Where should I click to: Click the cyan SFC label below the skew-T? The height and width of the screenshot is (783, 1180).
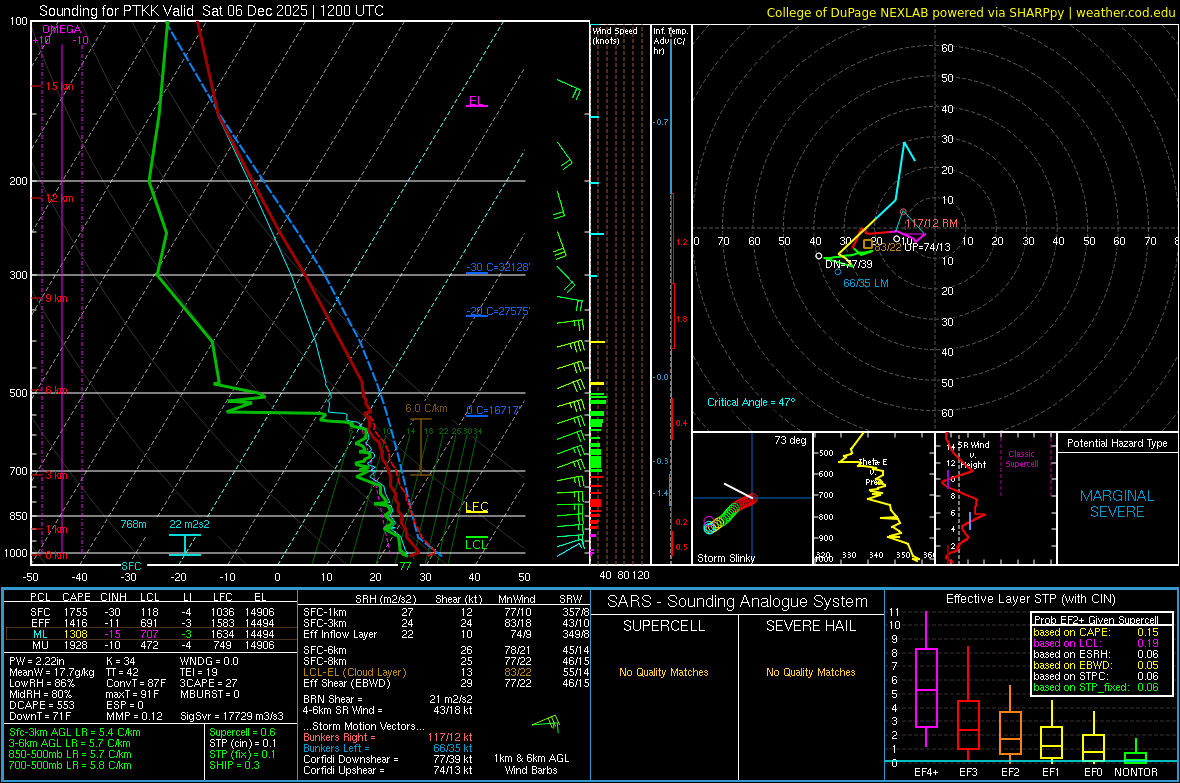pos(131,565)
